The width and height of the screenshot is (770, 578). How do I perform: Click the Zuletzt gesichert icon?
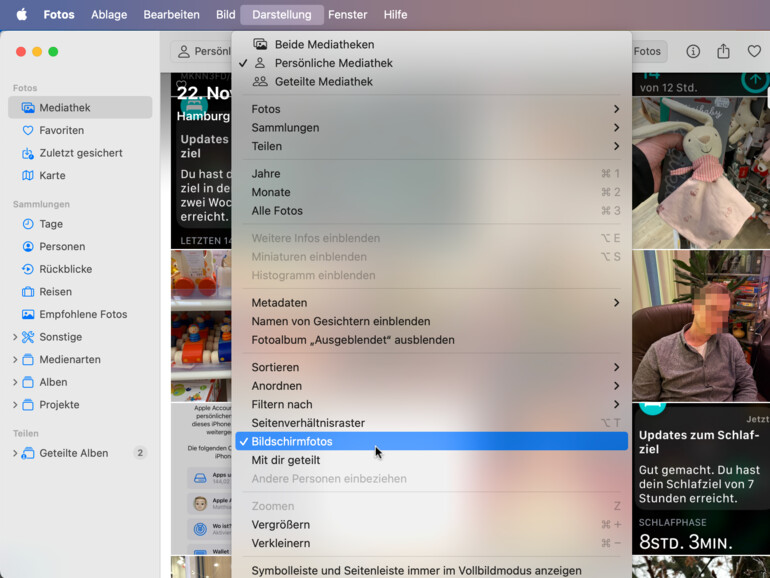point(28,153)
